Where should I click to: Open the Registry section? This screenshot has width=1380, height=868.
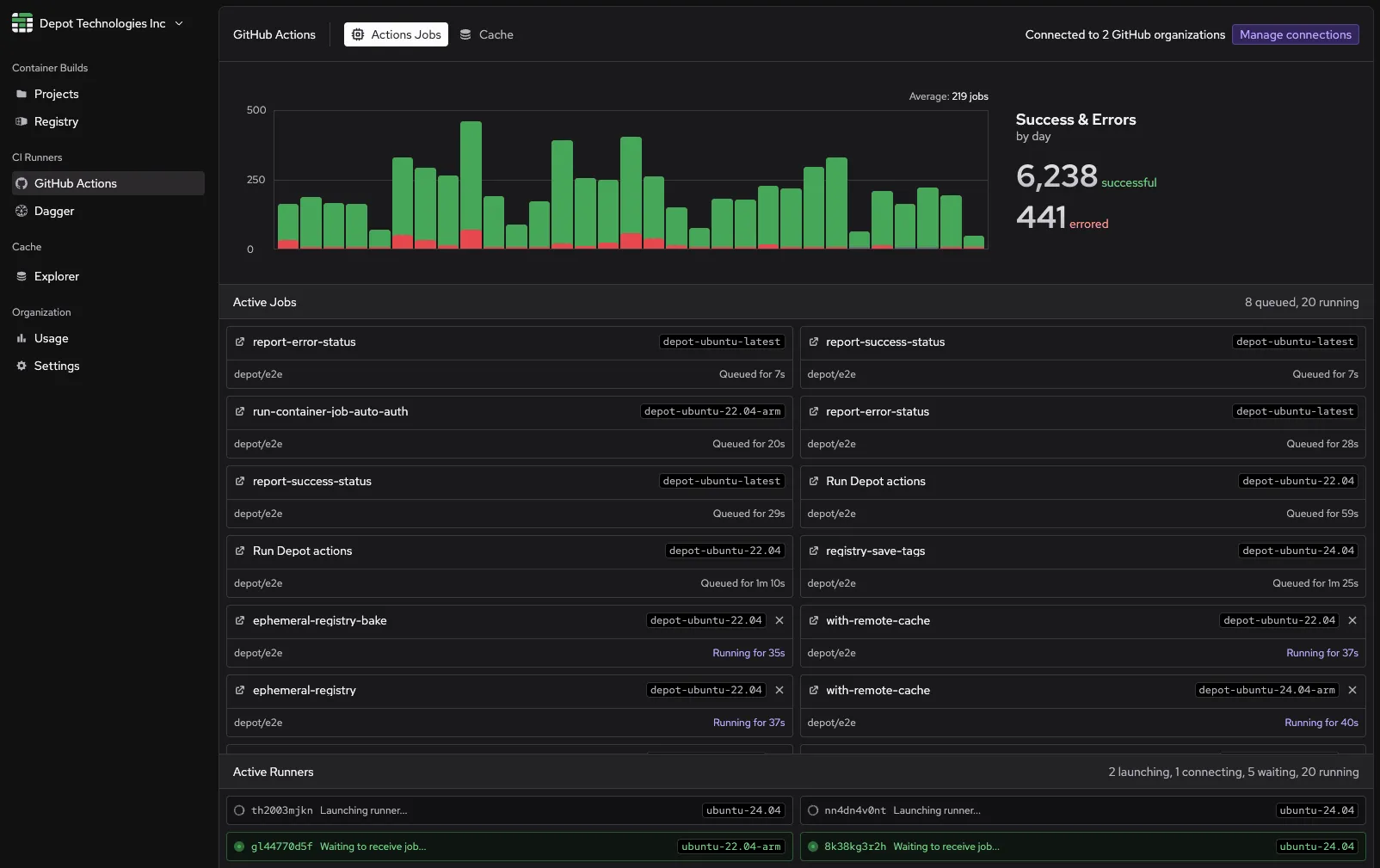pos(57,121)
